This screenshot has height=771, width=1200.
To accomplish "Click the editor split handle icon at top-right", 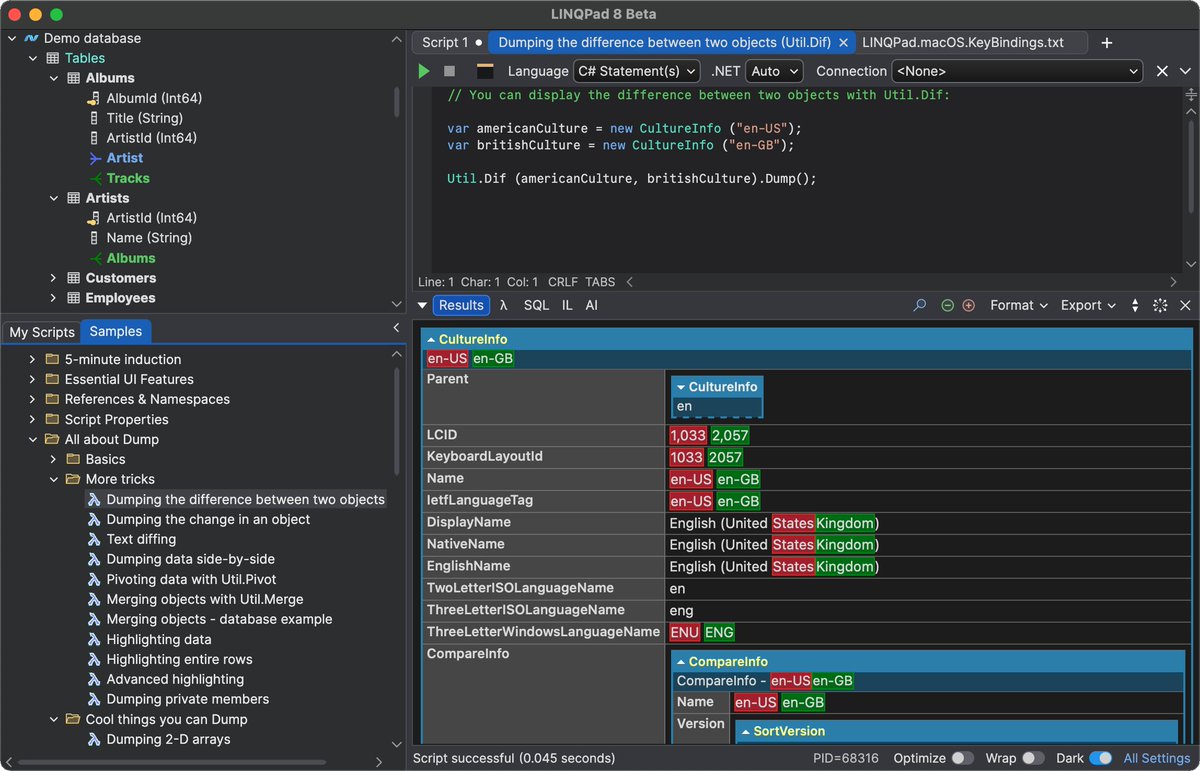I will point(1191,95).
